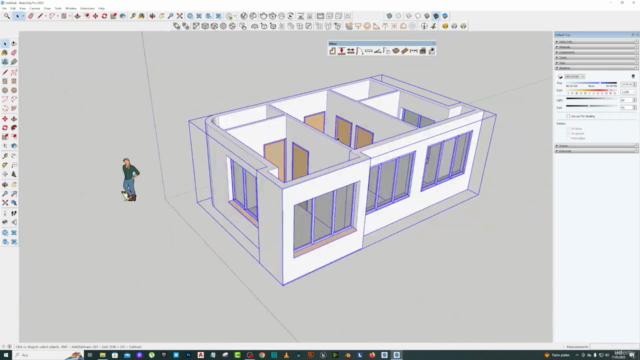The width and height of the screenshot is (640, 360).
Task: Click the Search magnifier in top toolbar
Action: 7,16
